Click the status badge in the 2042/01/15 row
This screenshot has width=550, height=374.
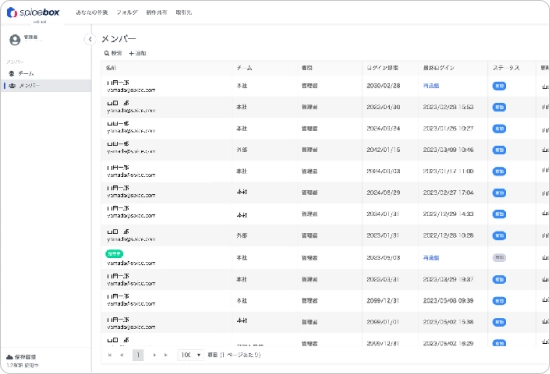pyautogui.click(x=499, y=150)
